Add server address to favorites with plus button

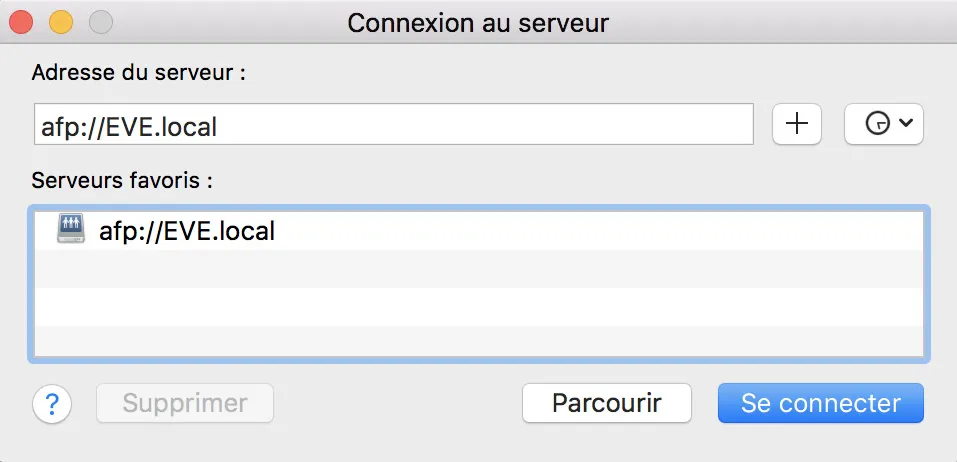(796, 124)
